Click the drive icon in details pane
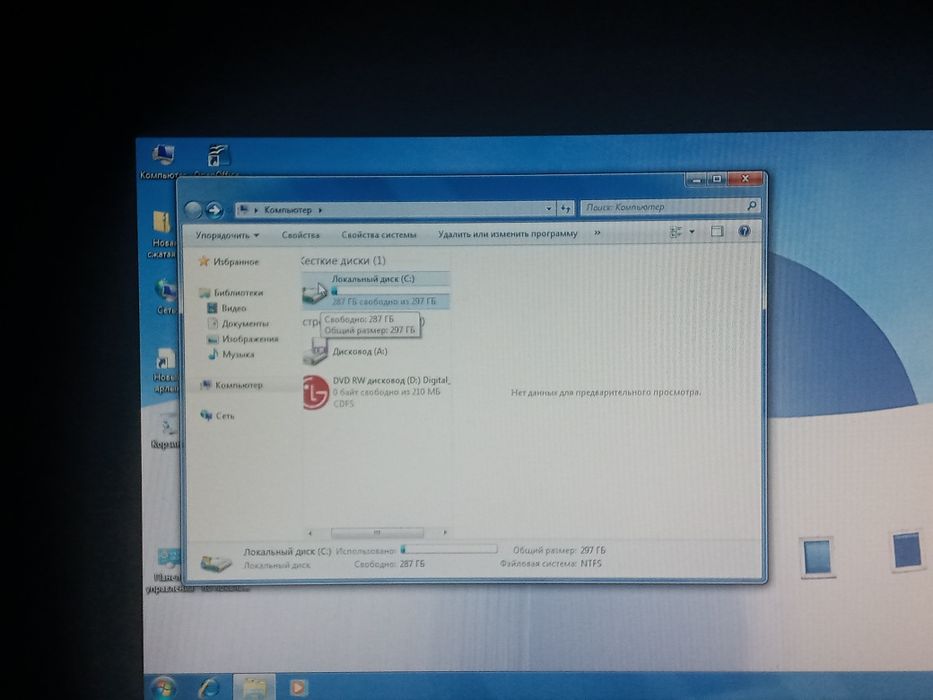This screenshot has width=933, height=700. [x=215, y=561]
